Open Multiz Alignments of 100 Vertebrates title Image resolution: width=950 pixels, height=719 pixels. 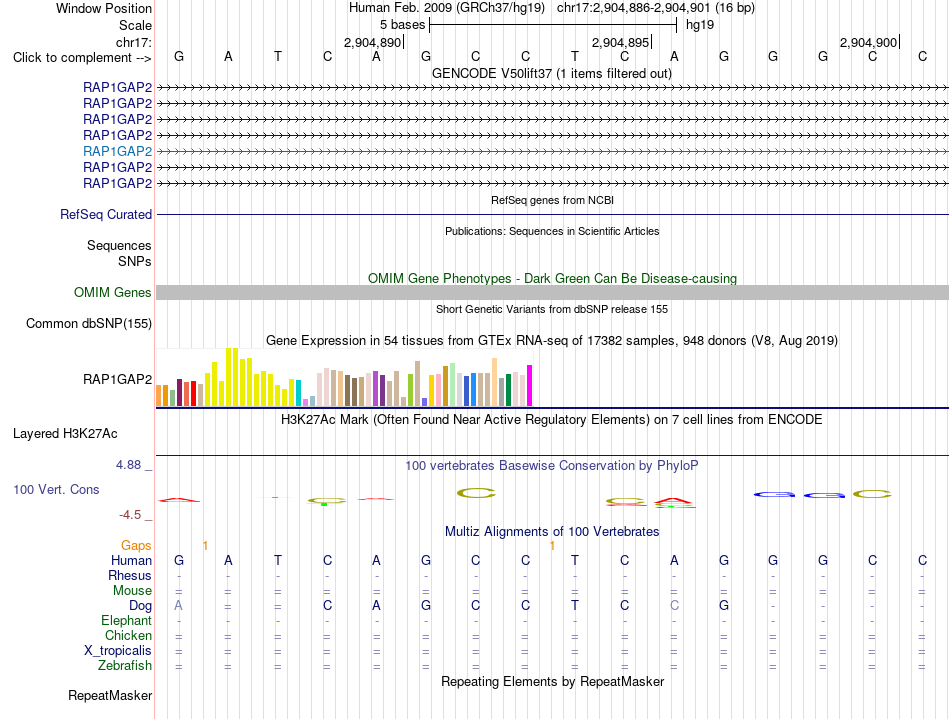pyautogui.click(x=552, y=532)
